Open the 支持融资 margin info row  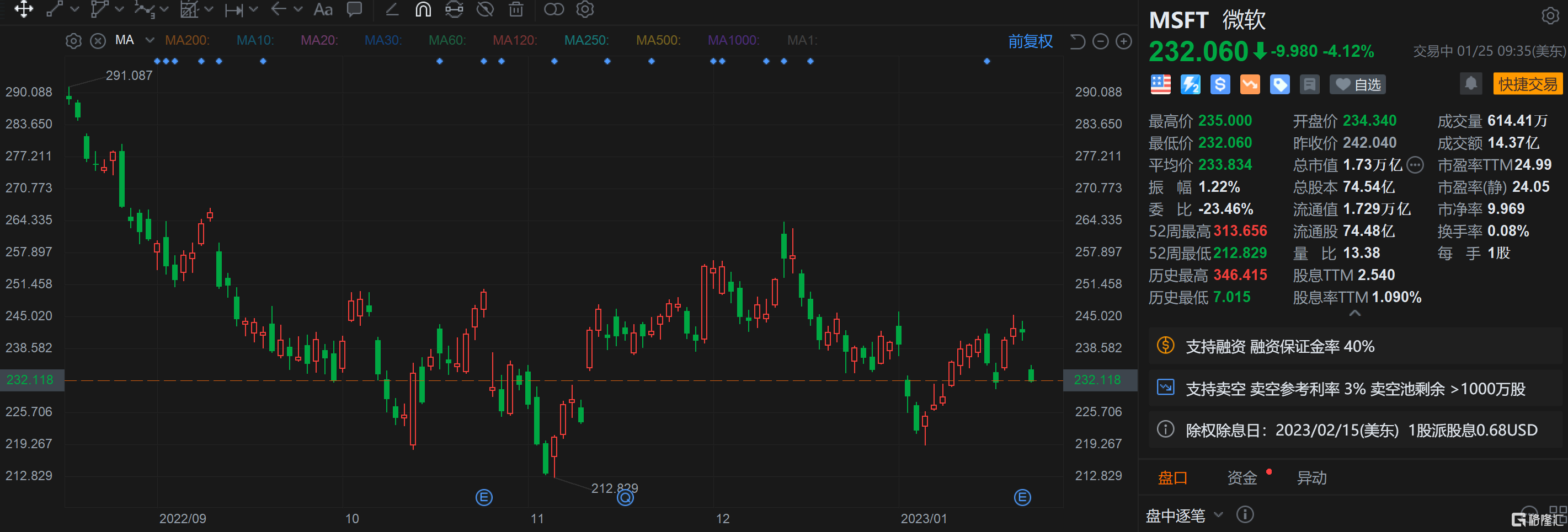pos(1356,346)
